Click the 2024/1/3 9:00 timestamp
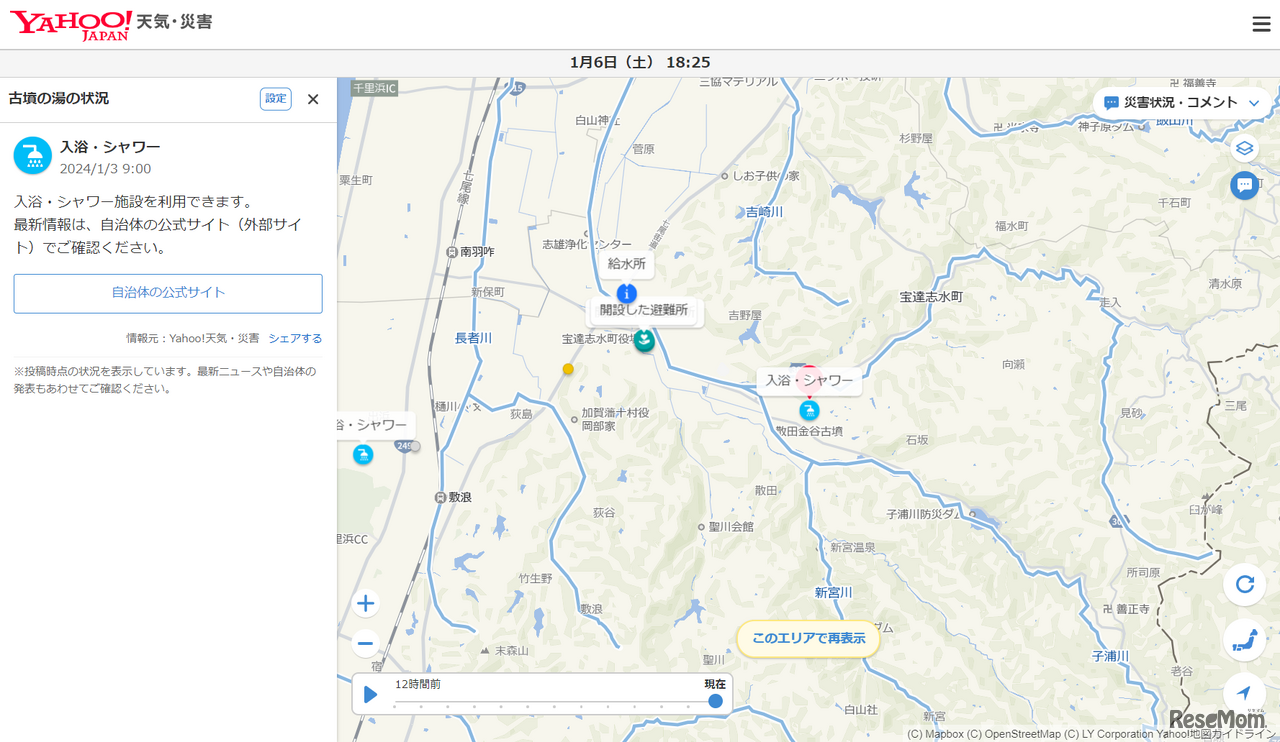This screenshot has width=1280, height=742. 106,168
